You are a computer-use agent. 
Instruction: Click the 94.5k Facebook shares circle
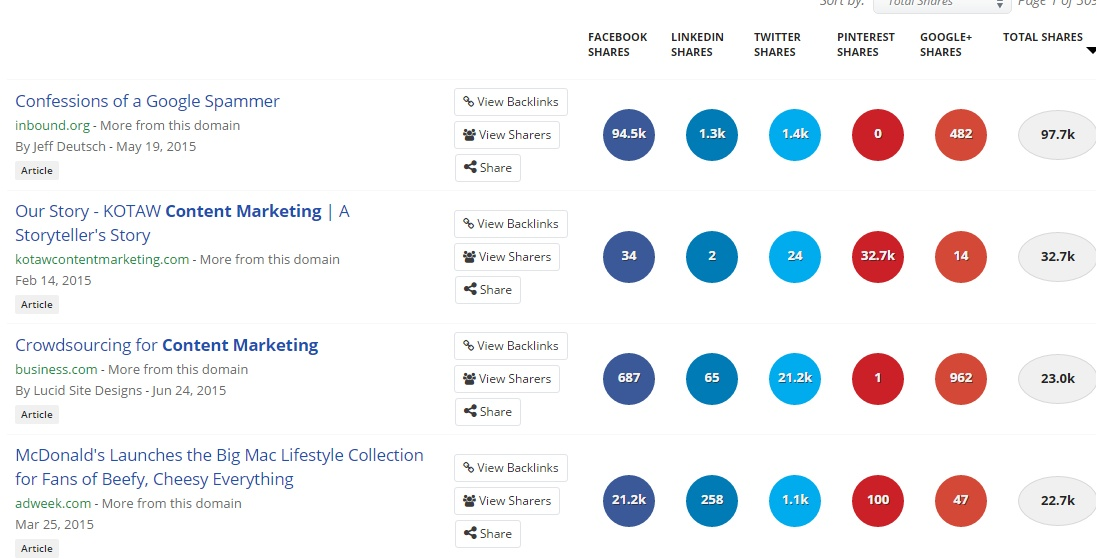629,134
